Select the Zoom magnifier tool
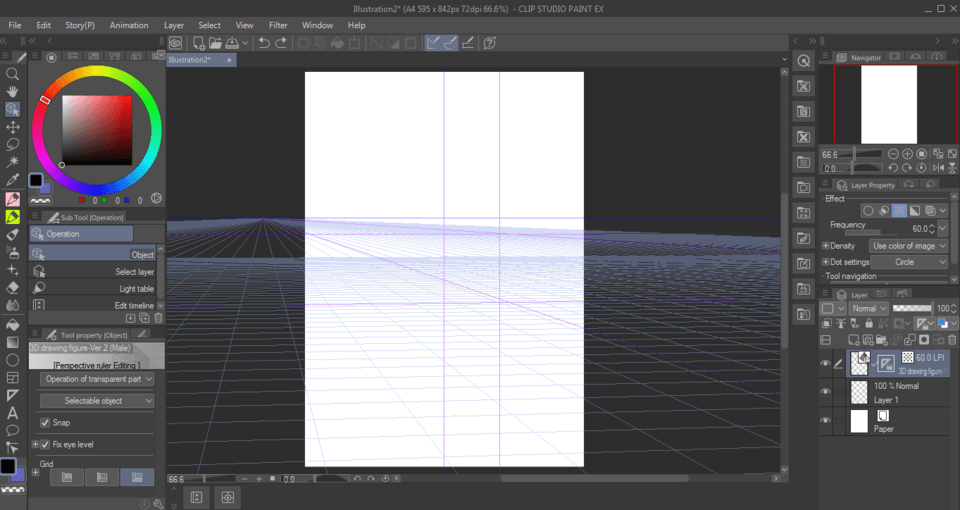 (x=12, y=74)
